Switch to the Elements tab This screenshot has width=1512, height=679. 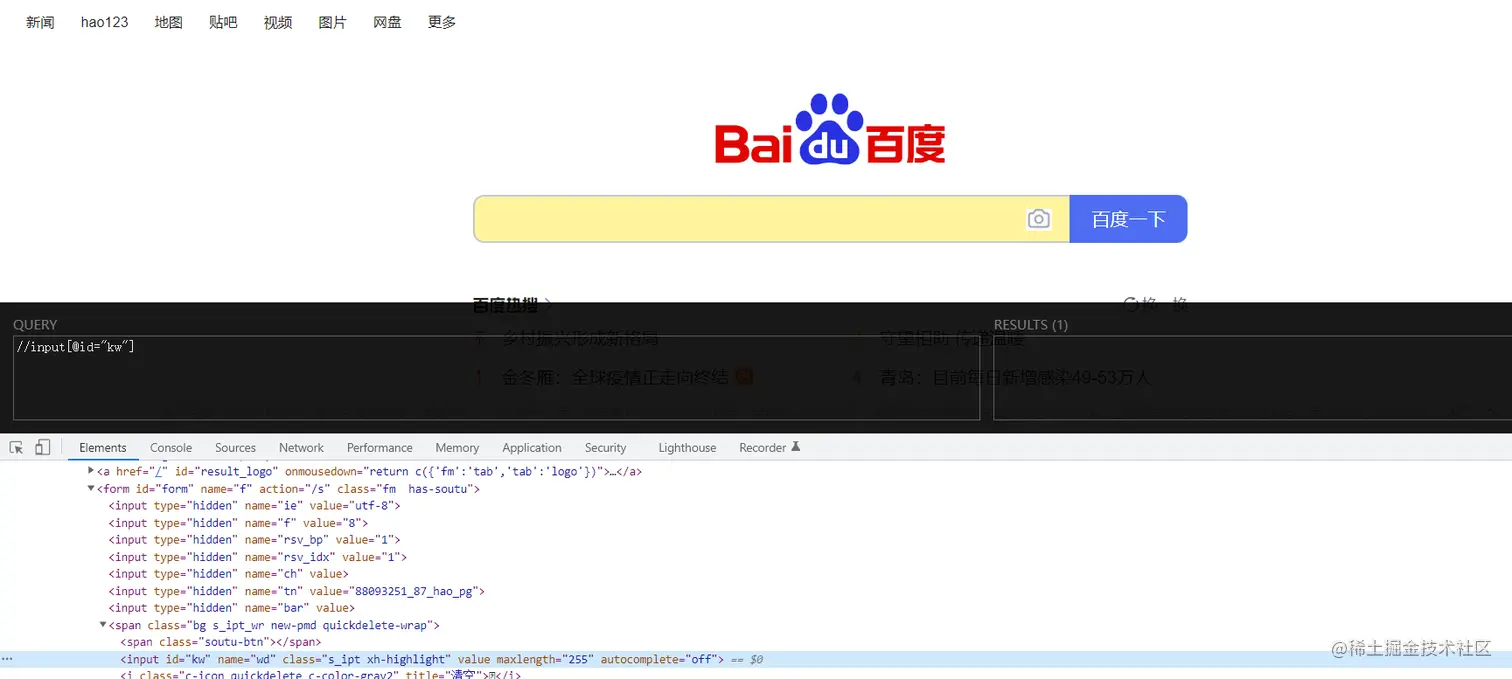pyautogui.click(x=103, y=448)
